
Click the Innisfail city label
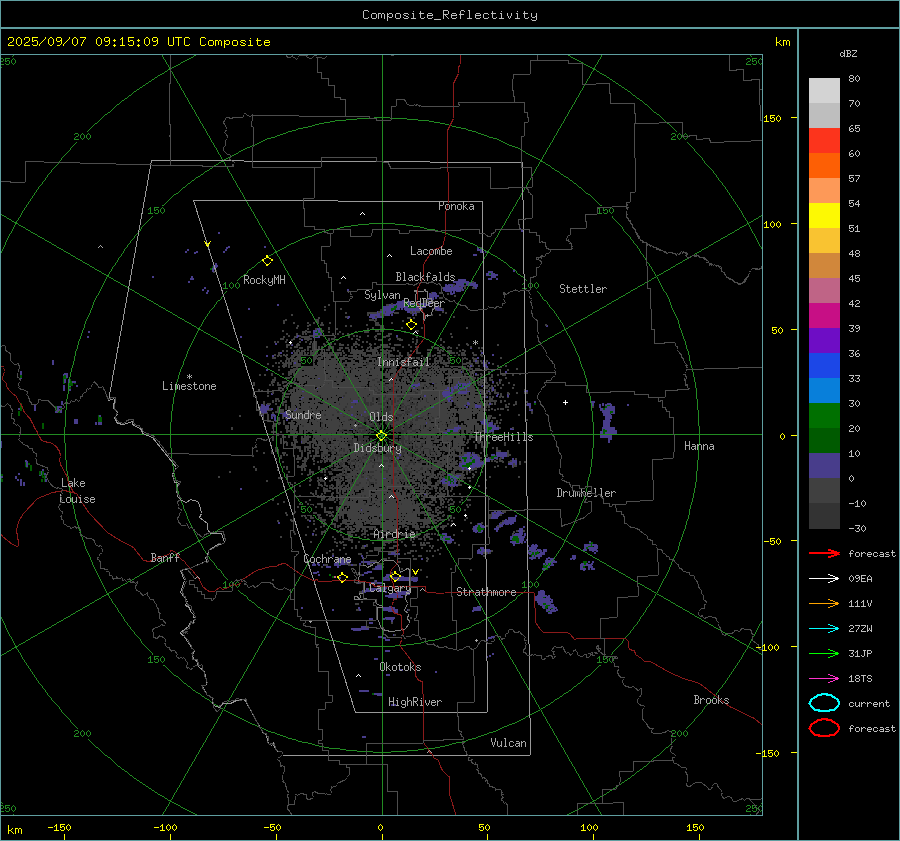click(x=404, y=362)
